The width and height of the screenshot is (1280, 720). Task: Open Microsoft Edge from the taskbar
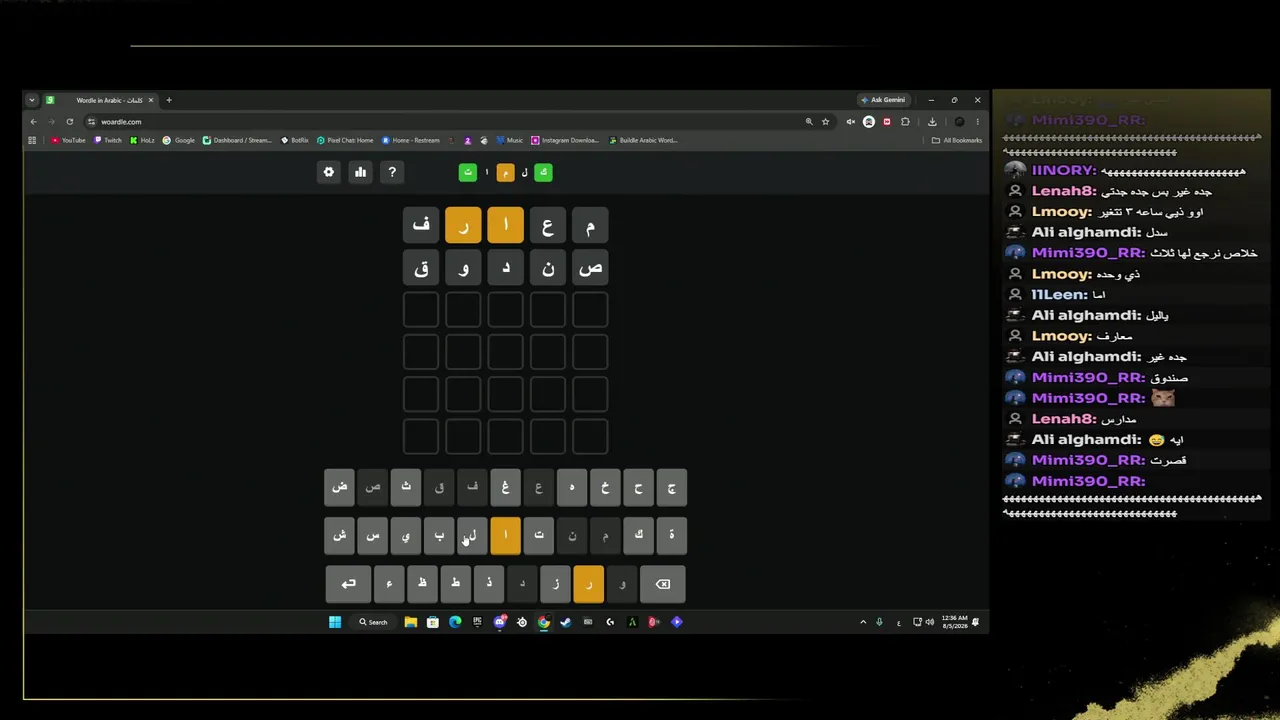[x=455, y=622]
